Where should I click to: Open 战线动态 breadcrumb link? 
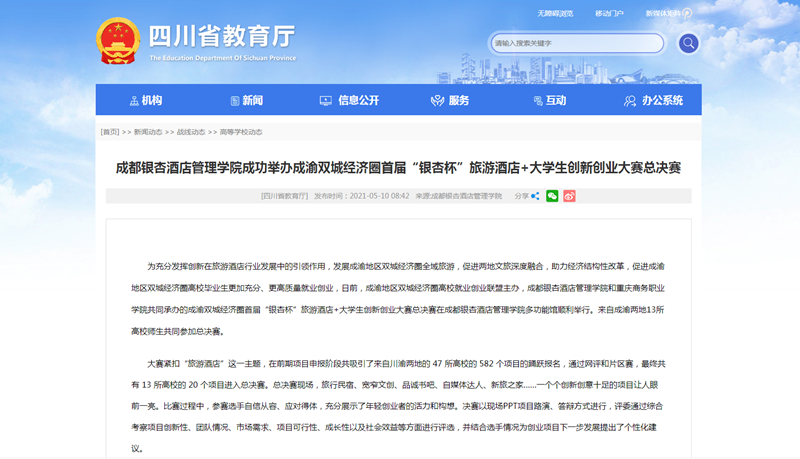click(x=191, y=132)
